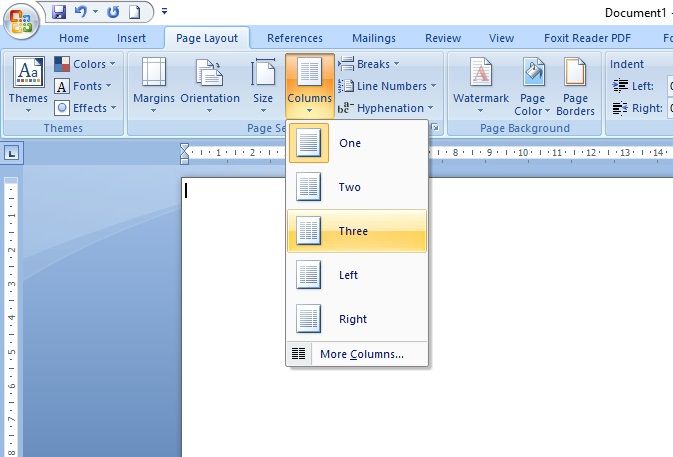Open the Insert tab
Viewport: 673px width, 457px height.
[131, 38]
